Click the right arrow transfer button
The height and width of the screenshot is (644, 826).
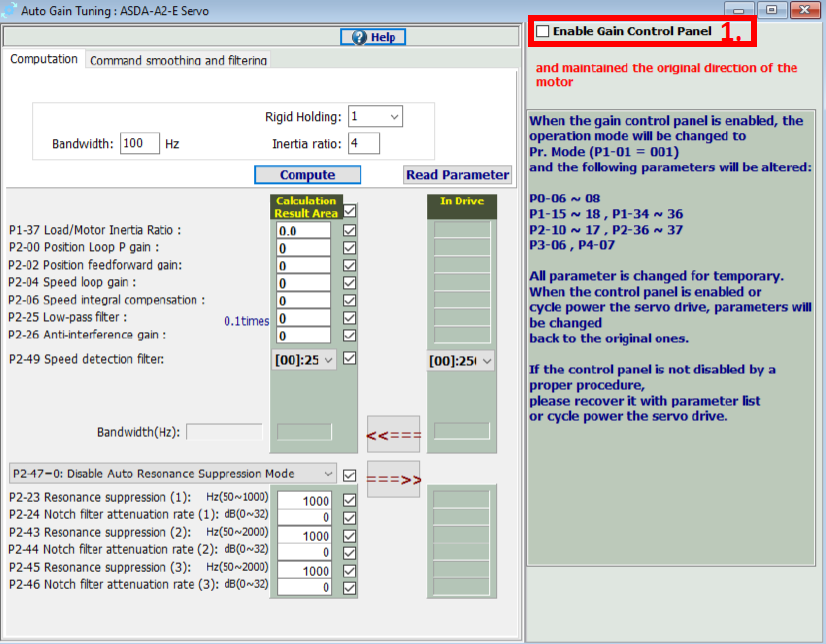(394, 479)
